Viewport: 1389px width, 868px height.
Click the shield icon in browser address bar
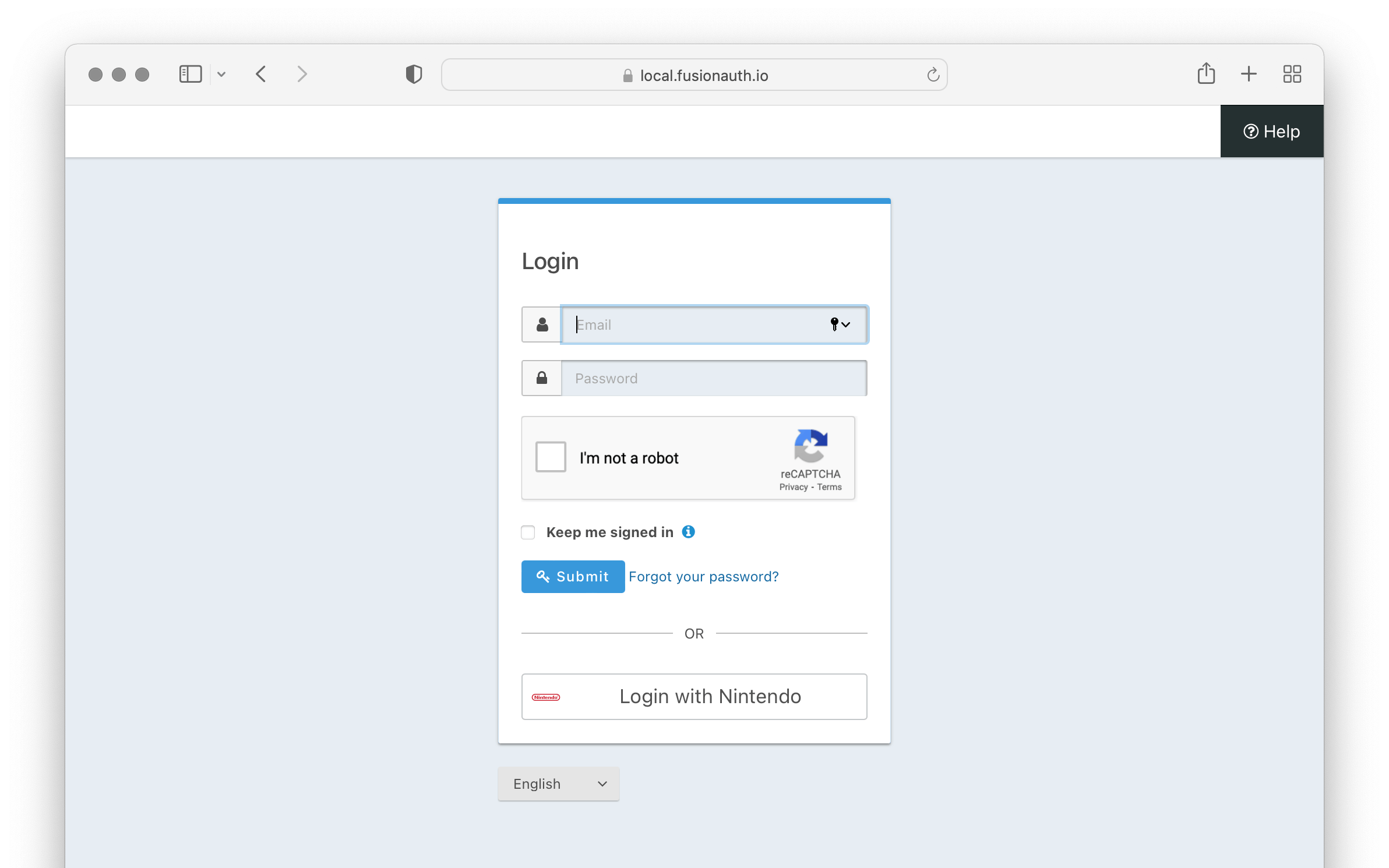413,74
